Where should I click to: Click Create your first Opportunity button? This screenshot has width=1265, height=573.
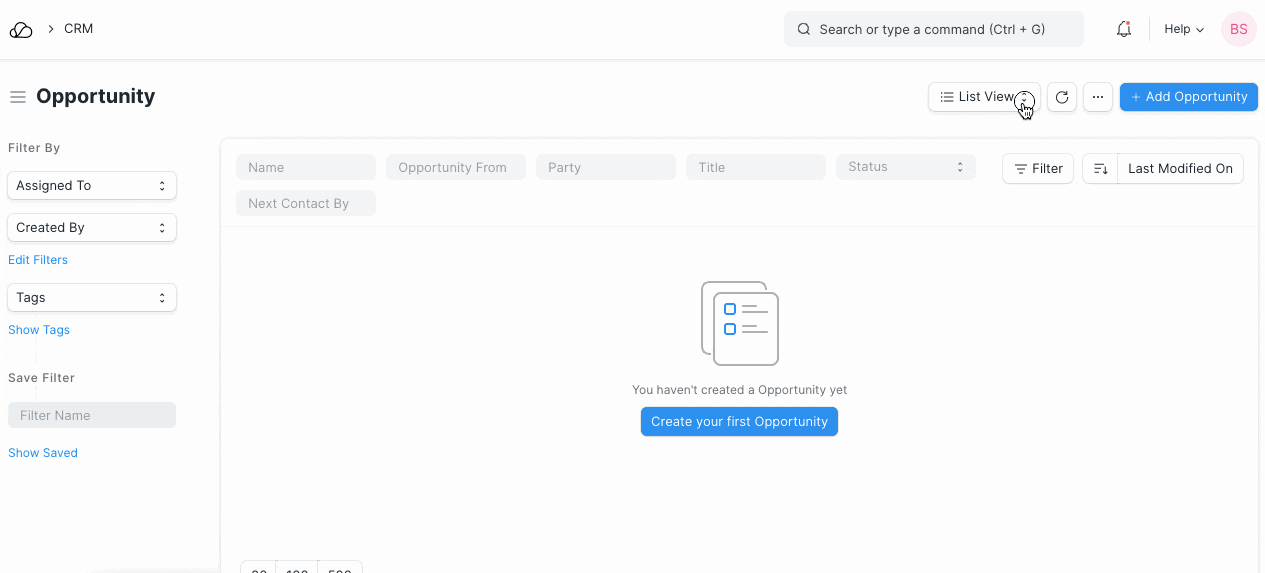tap(739, 422)
